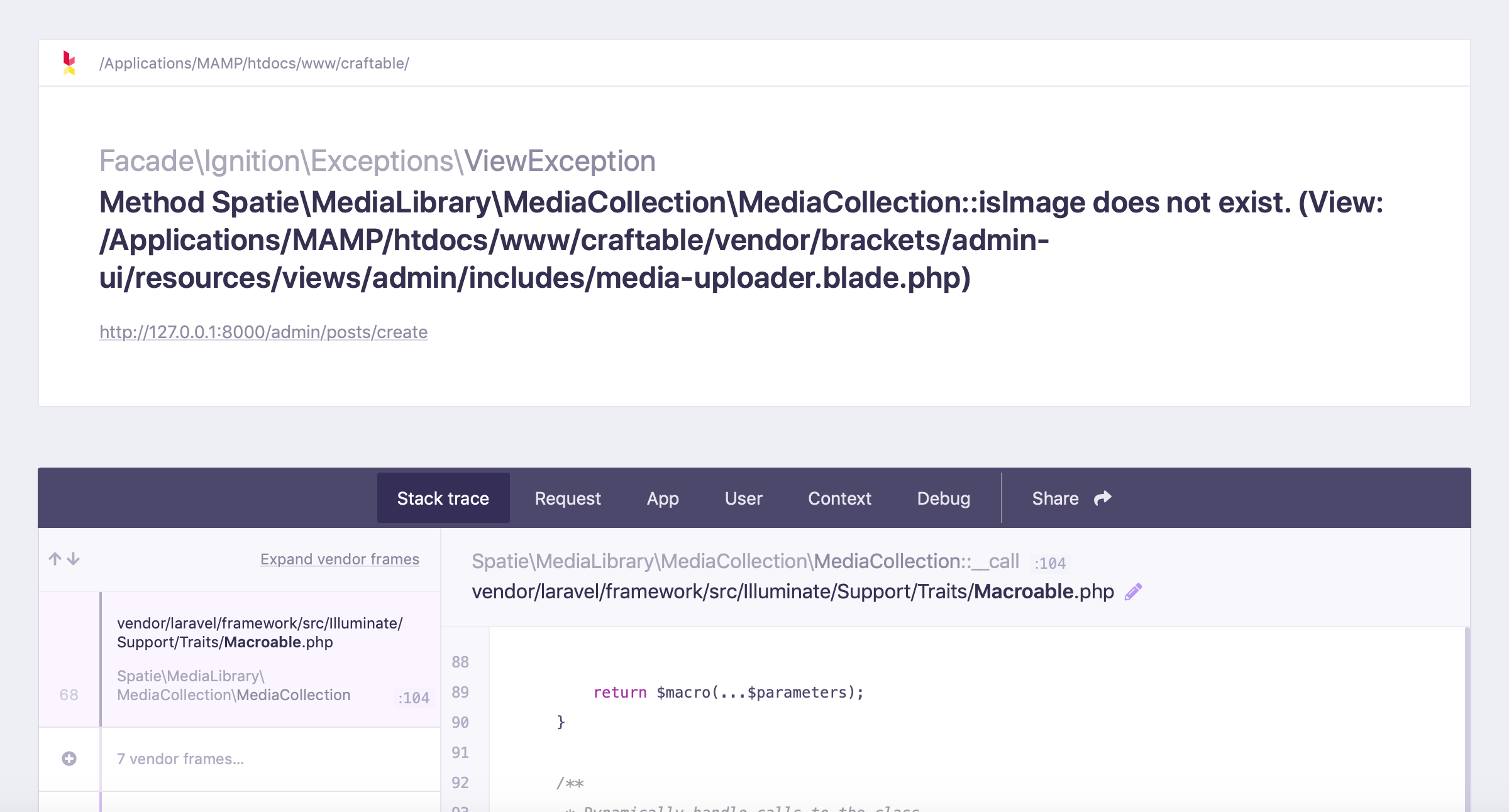The height and width of the screenshot is (812, 1509).
Task: Switch to the Context tab
Action: 839,498
